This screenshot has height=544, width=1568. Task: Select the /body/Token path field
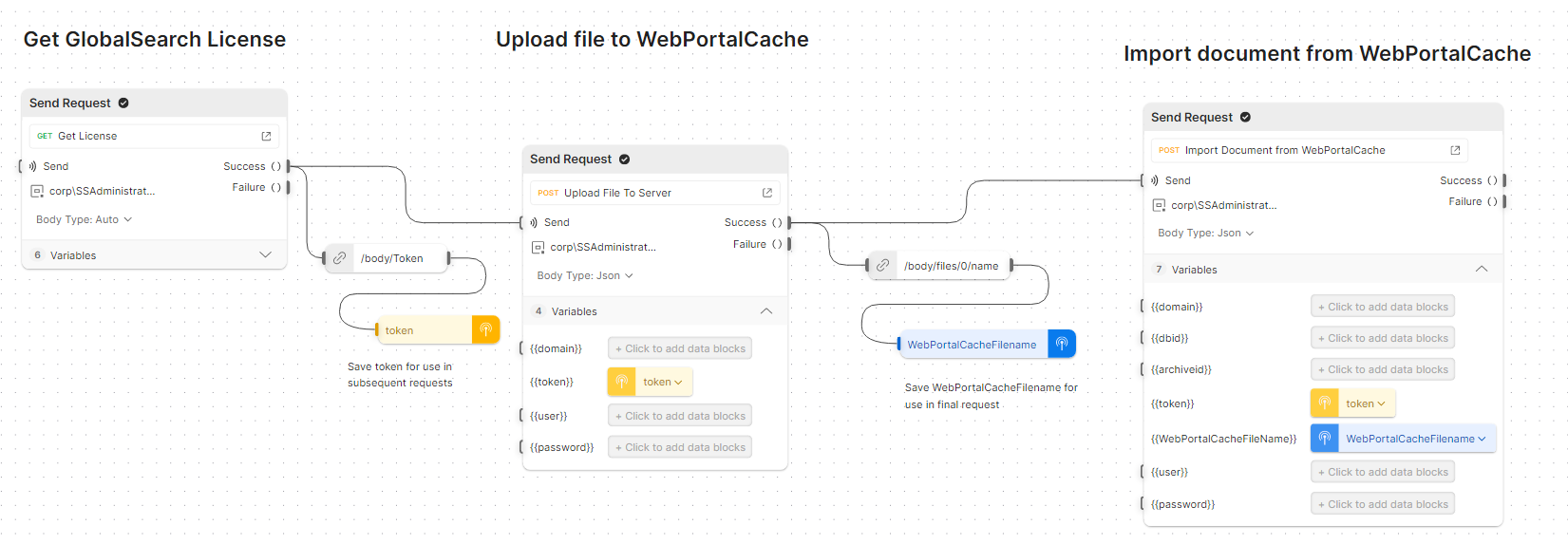[391, 258]
